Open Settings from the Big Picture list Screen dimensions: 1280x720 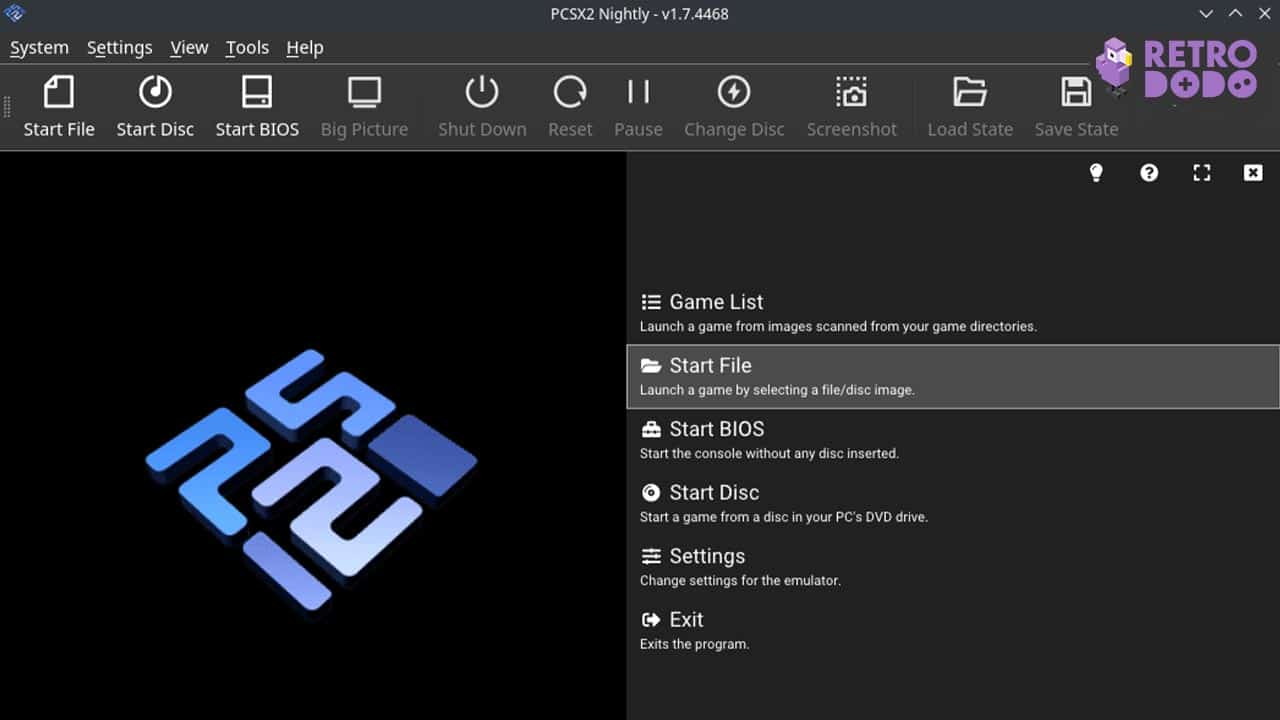[953, 567]
